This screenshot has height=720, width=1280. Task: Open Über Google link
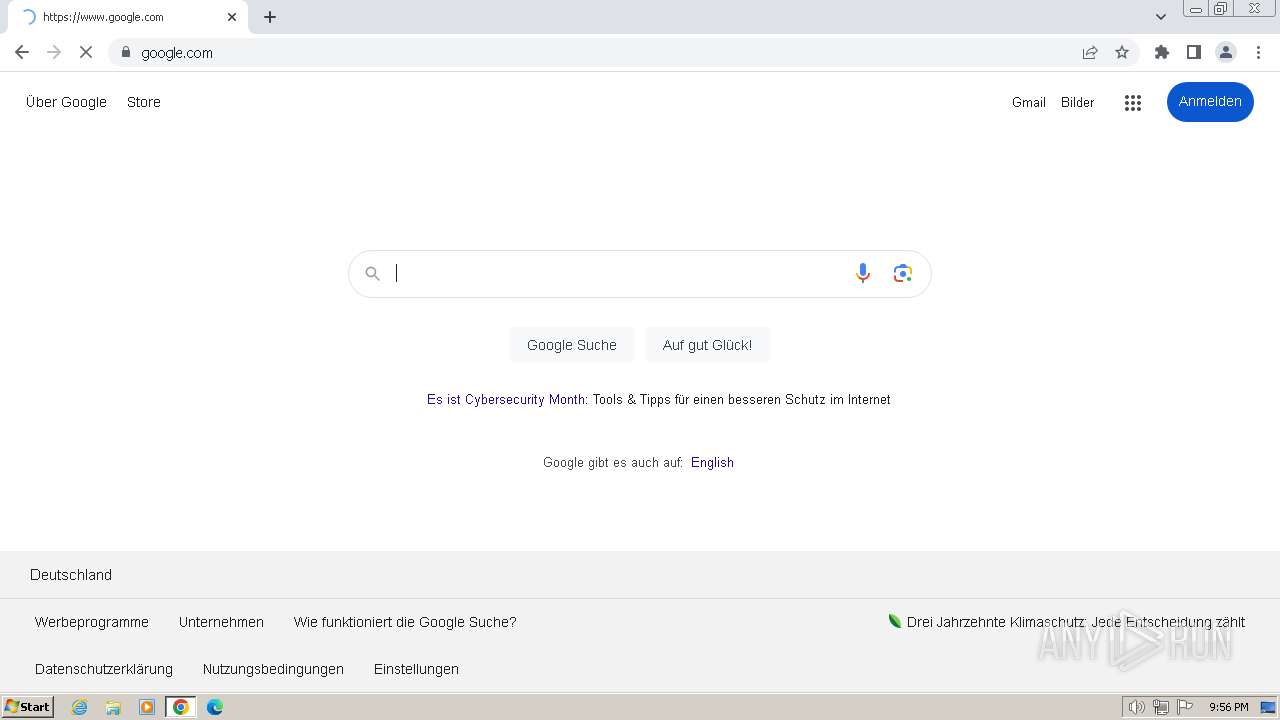click(66, 102)
